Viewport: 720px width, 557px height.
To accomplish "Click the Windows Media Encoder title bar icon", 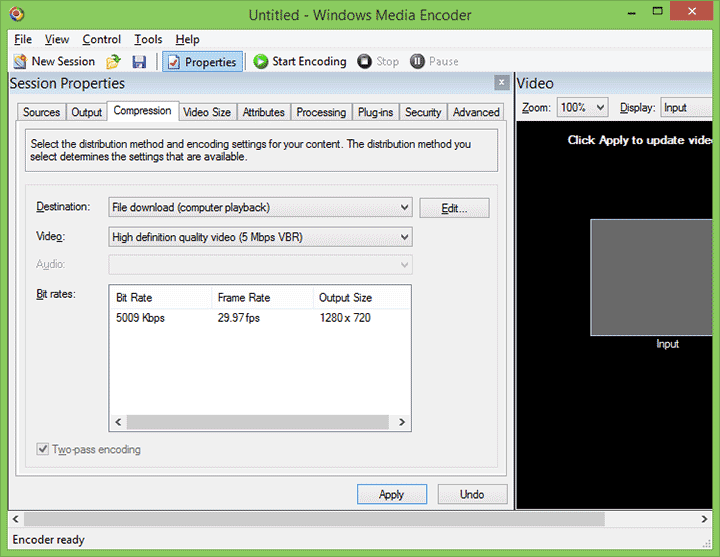I will (x=17, y=15).
